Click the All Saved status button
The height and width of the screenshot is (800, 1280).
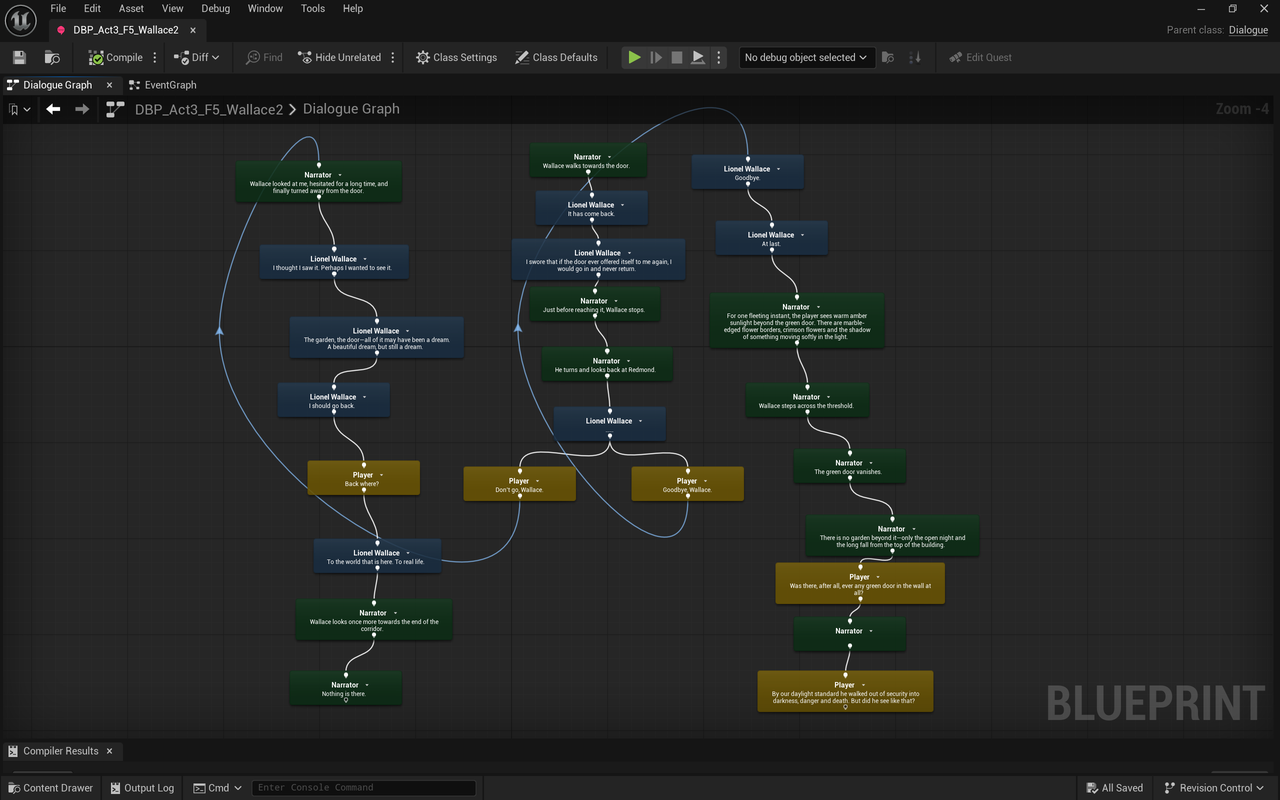click(x=1113, y=788)
